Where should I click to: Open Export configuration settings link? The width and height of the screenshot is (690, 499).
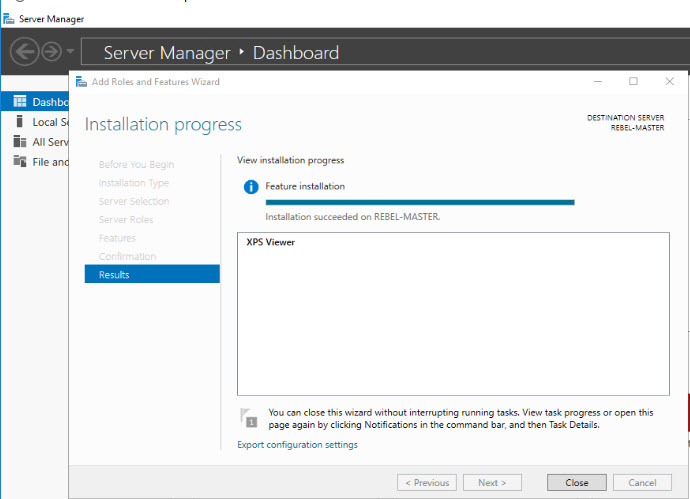pos(297,445)
